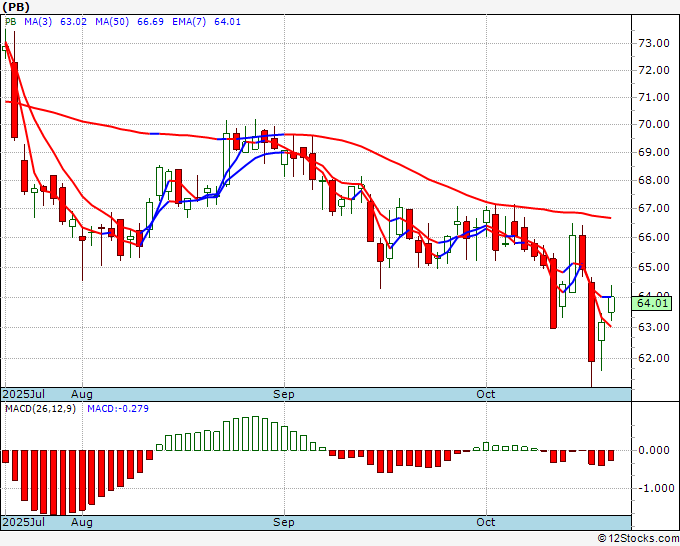This screenshot has width=680, height=546.
Task: Click the green 64.01 current price tag
Action: pyautogui.click(x=652, y=303)
